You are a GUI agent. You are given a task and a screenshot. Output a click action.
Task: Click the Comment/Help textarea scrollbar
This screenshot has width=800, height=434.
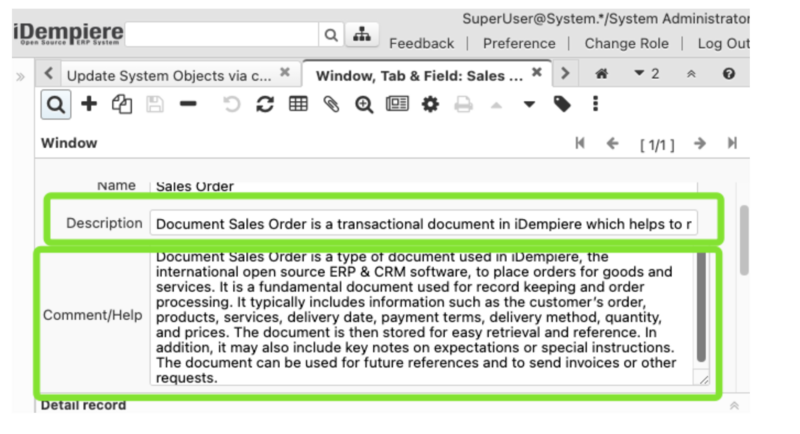pyautogui.click(x=701, y=308)
